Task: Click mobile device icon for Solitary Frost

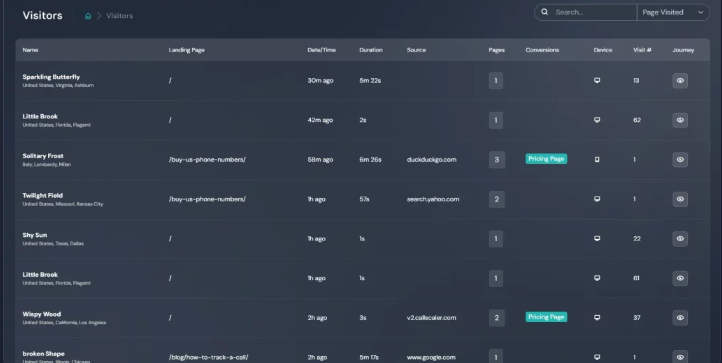Action: click(x=597, y=160)
